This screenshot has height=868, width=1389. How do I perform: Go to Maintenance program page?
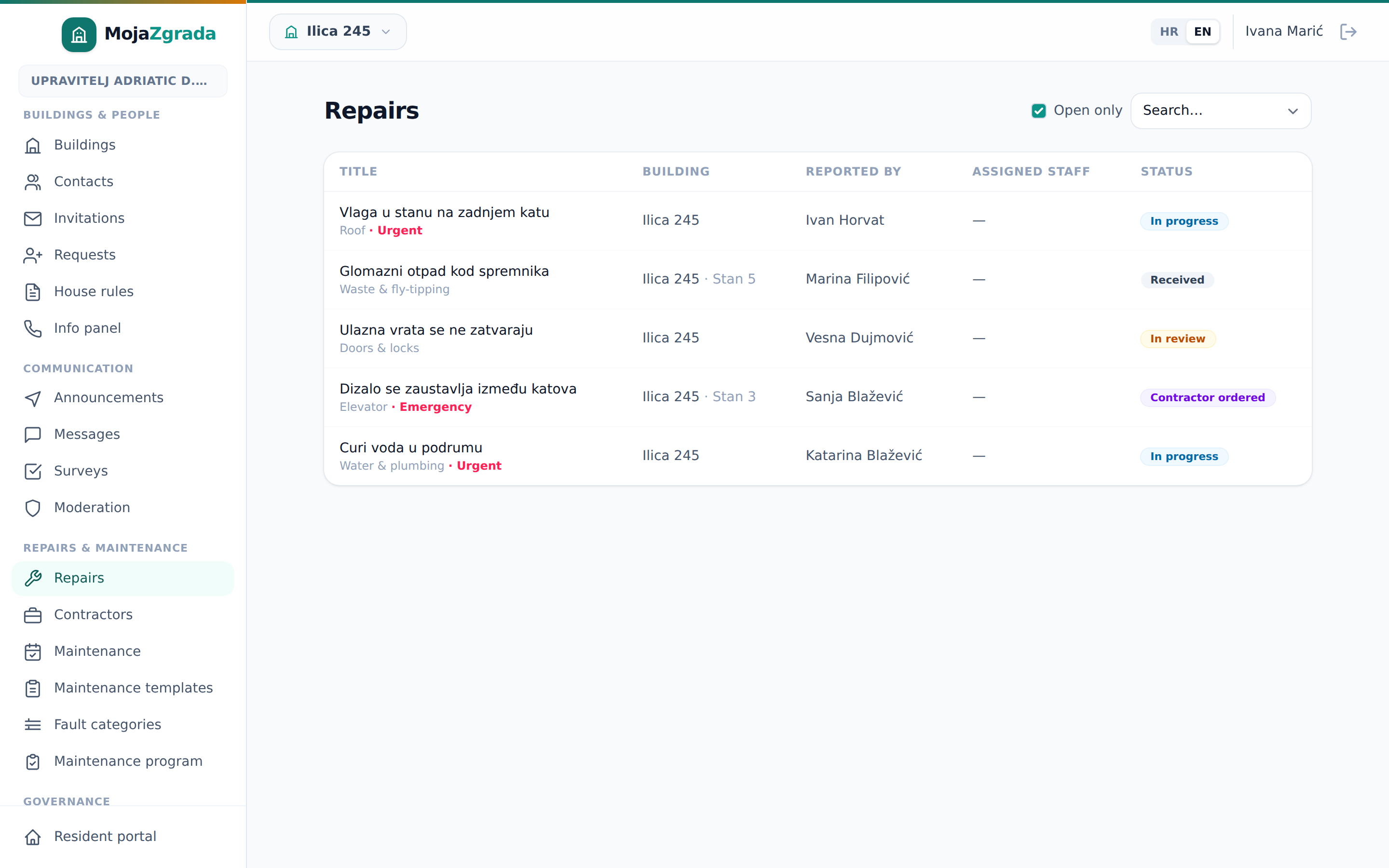(x=123, y=761)
